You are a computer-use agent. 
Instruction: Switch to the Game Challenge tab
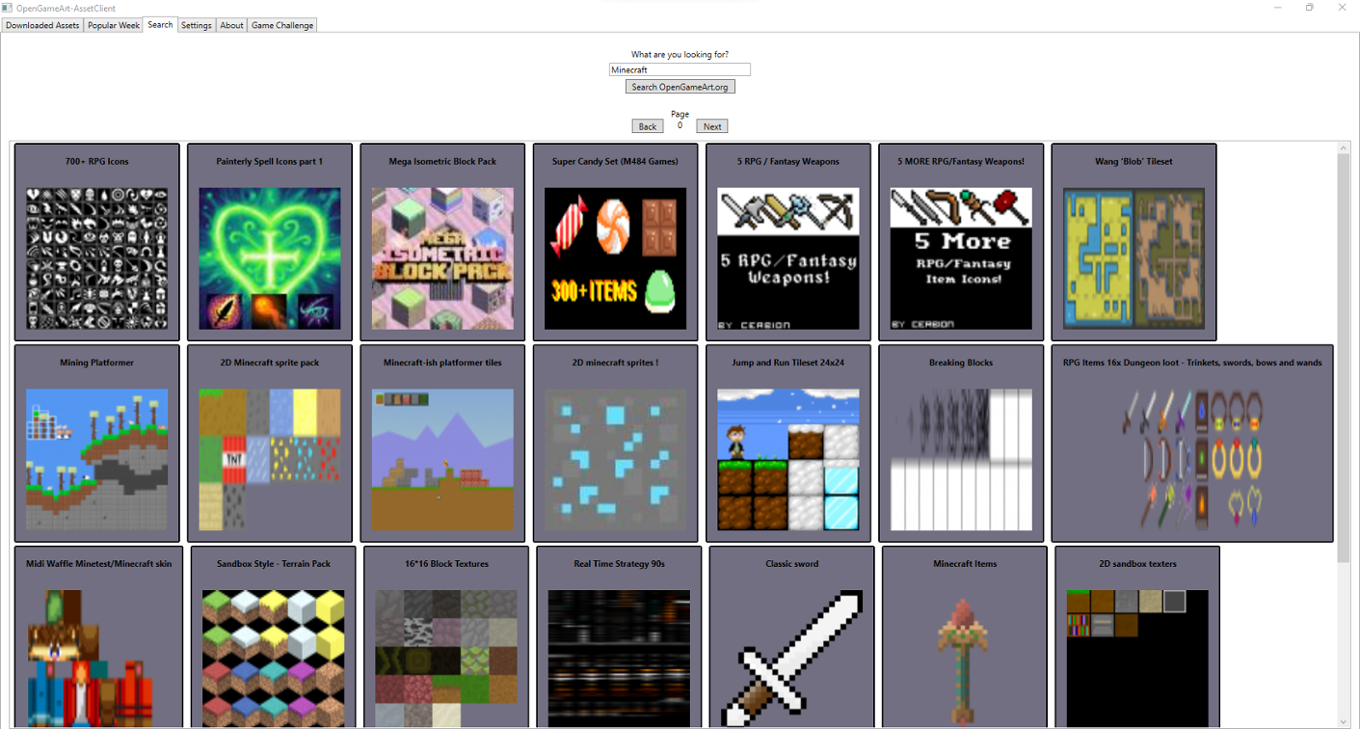[x=281, y=25]
